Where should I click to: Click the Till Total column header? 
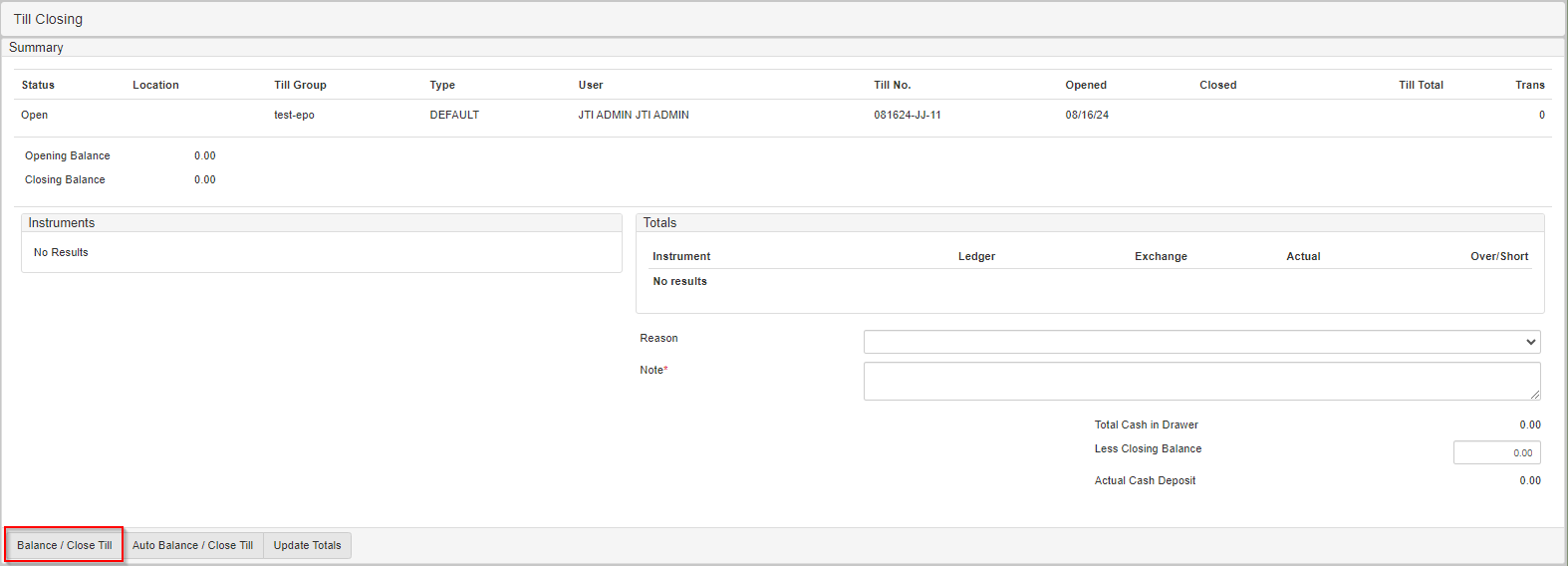pos(1420,85)
